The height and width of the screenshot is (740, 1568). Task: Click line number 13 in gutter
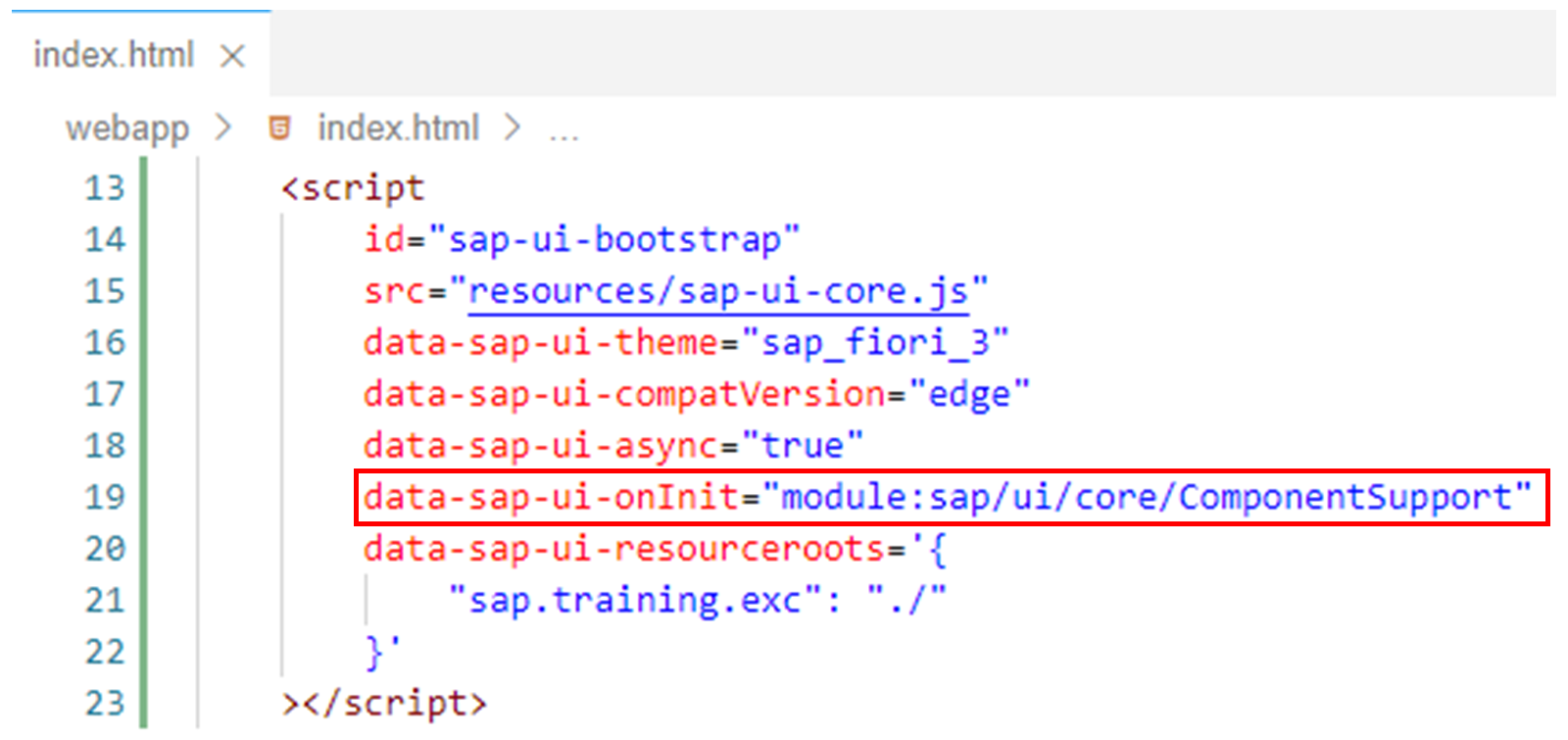[x=105, y=187]
